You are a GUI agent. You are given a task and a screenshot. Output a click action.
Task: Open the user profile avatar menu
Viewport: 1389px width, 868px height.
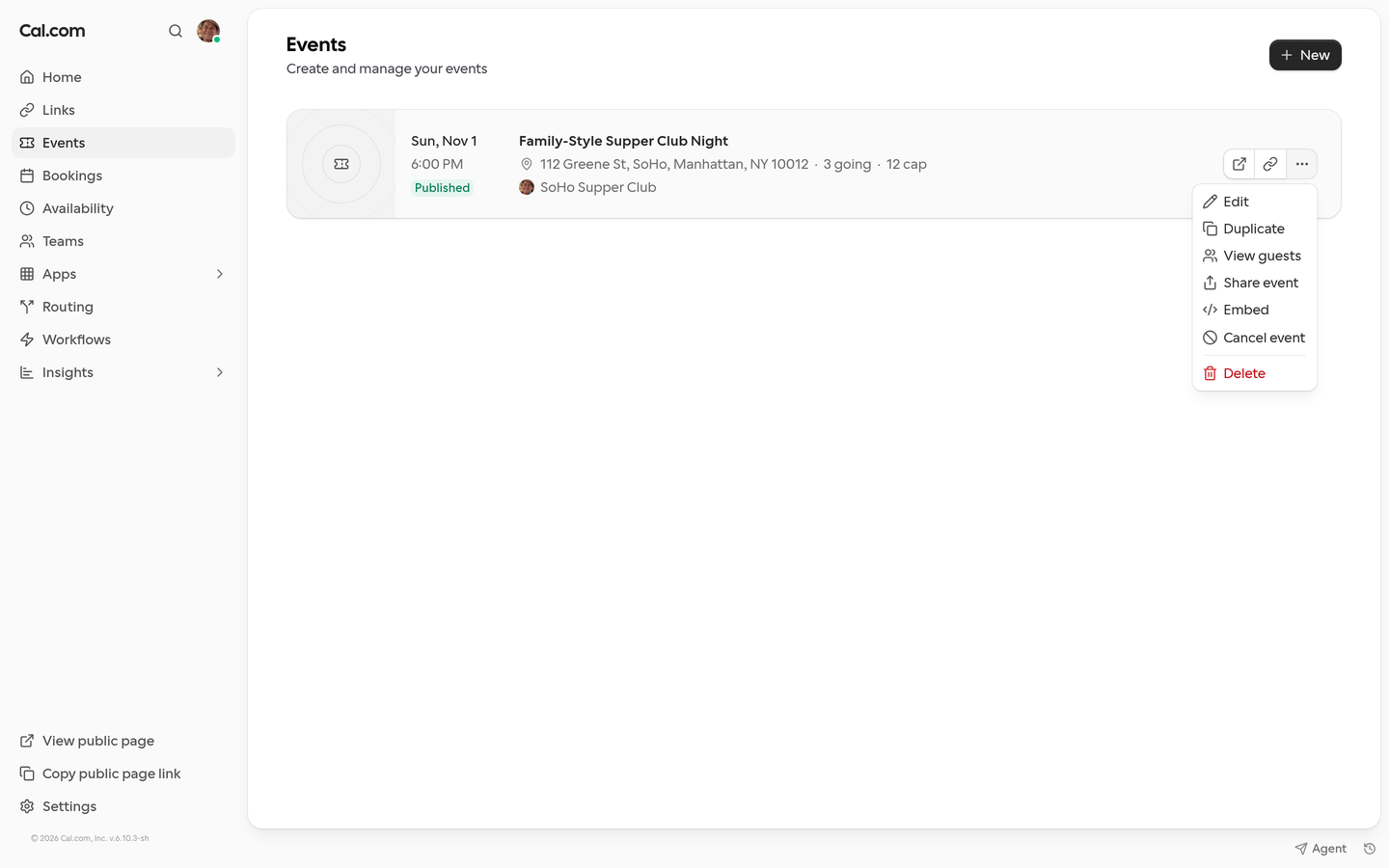pos(208,31)
